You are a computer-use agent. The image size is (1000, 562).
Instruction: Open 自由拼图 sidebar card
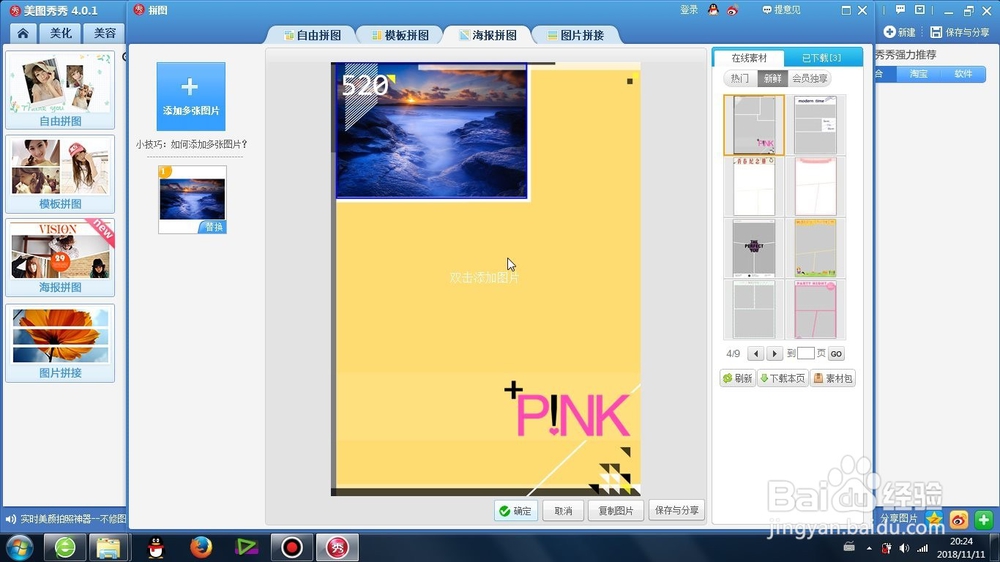coord(60,90)
